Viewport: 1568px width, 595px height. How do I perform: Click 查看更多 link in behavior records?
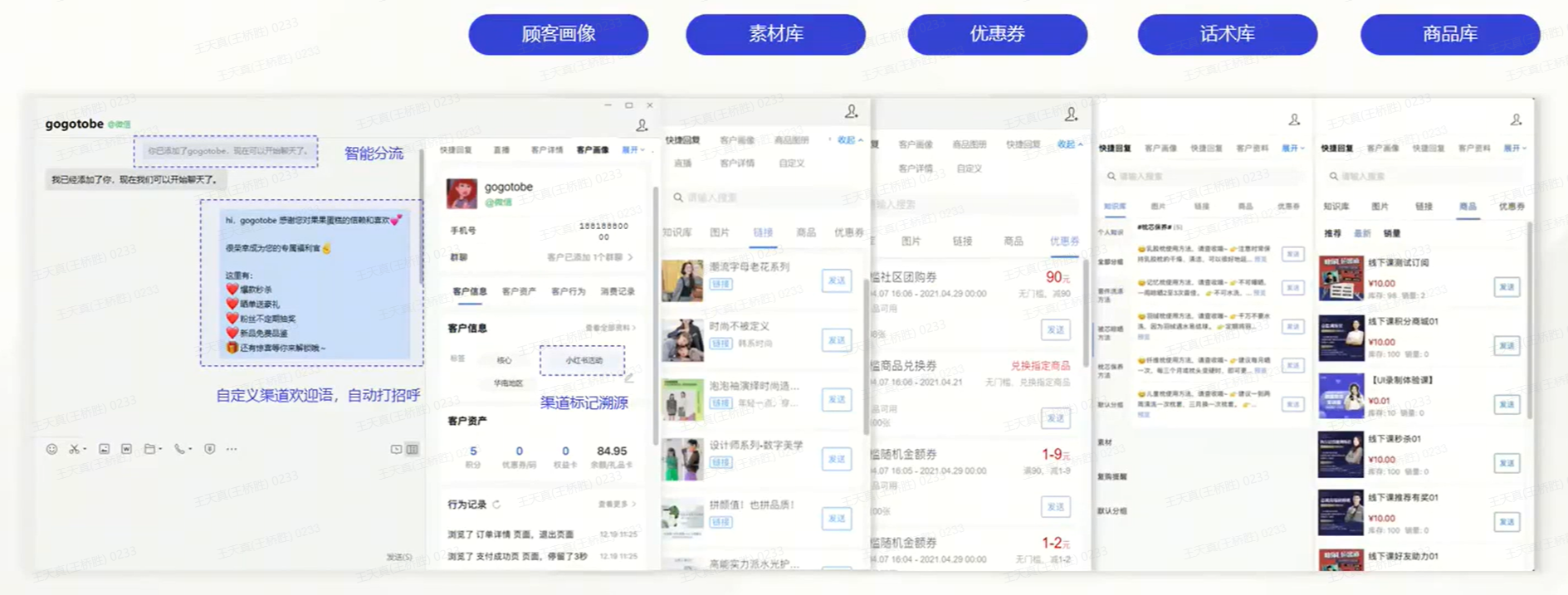coord(616,505)
